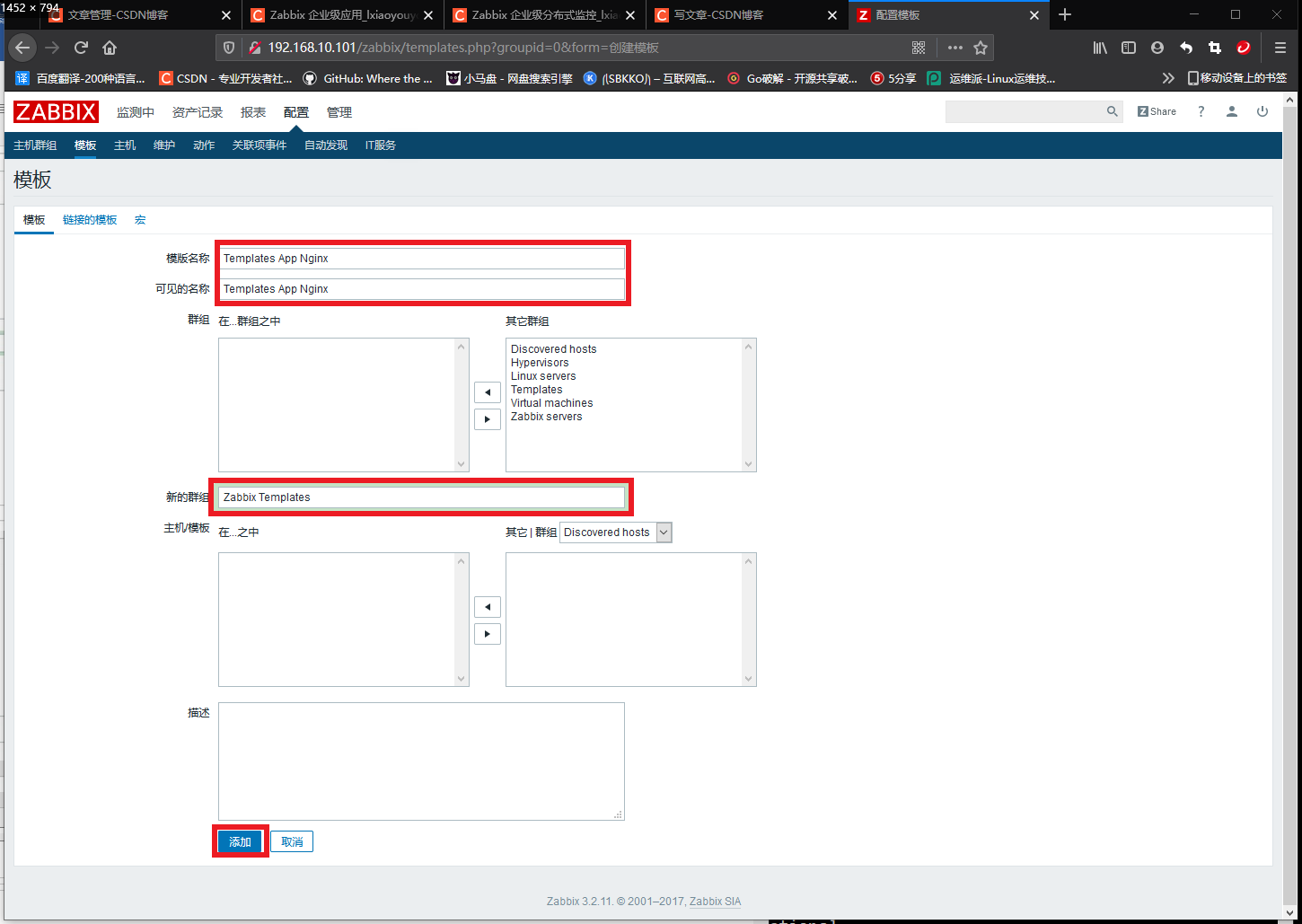
Task: Go to 自动发现 submenu
Action: (x=326, y=145)
